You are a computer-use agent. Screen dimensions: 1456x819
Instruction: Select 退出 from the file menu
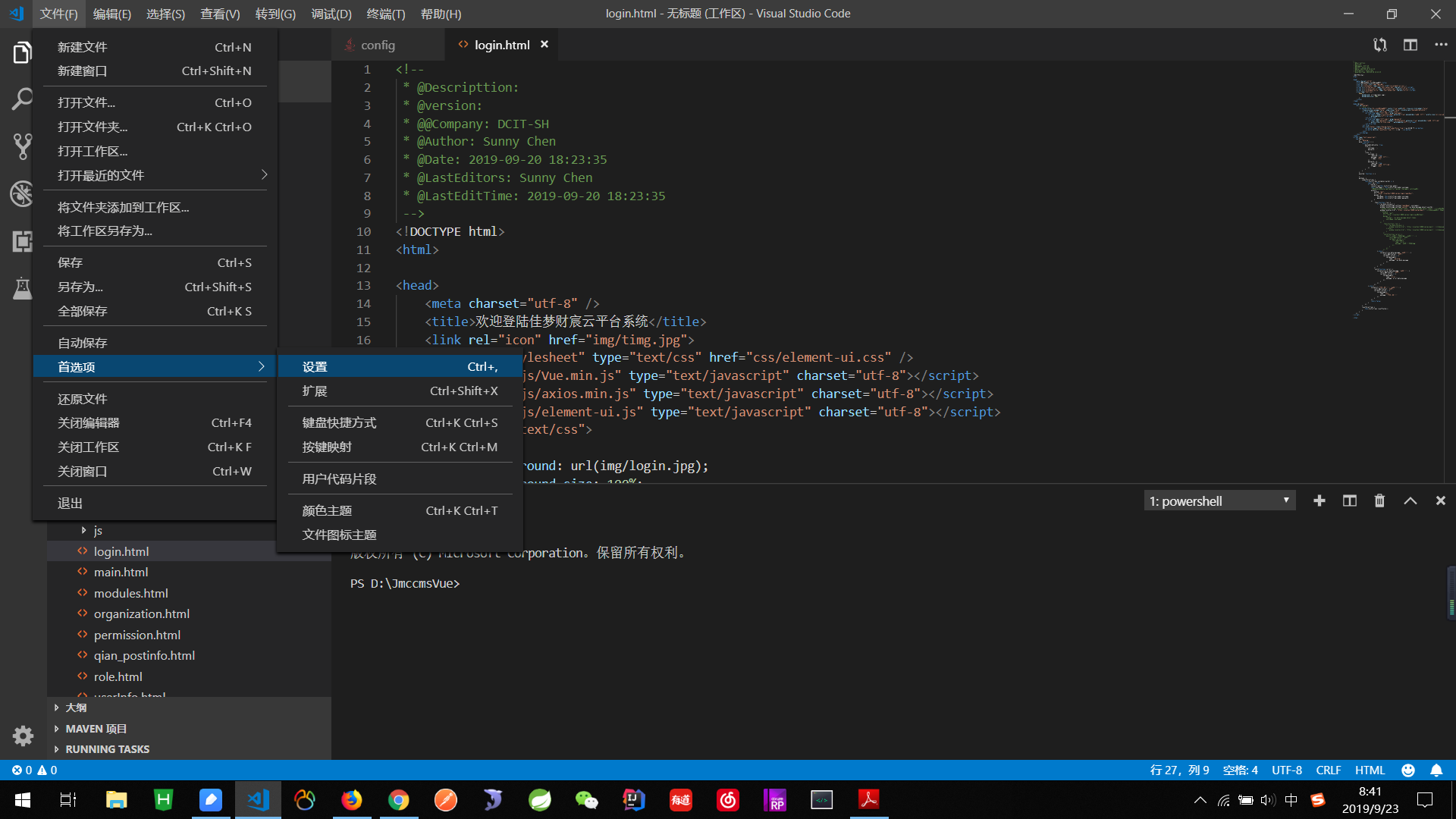click(155, 504)
